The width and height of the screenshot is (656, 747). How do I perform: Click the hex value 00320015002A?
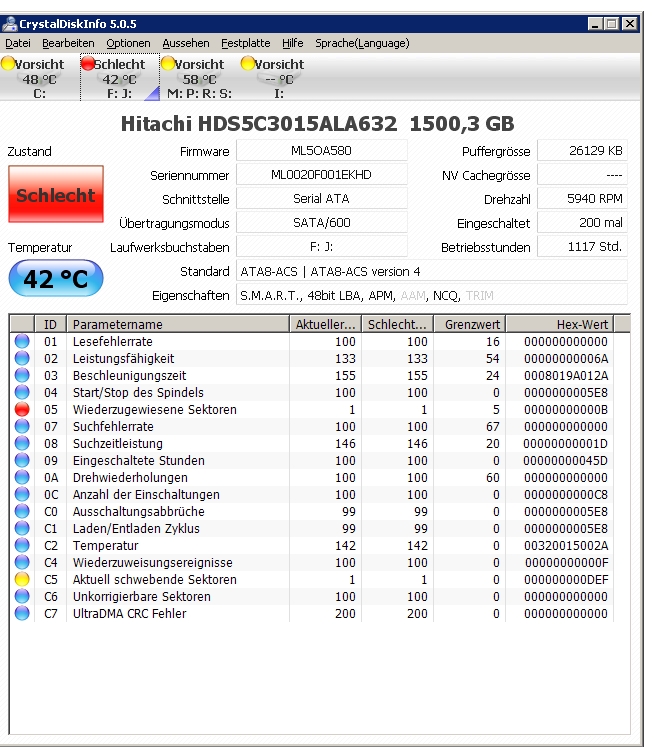[x=566, y=545]
